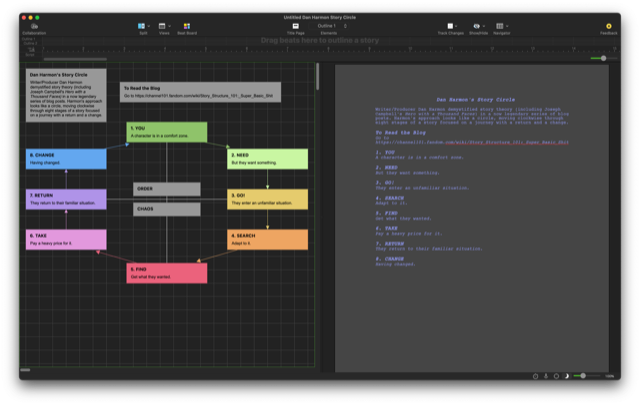Screen dimensions: 640x405
Task: Open the Beat Board view icon
Action: (187, 26)
